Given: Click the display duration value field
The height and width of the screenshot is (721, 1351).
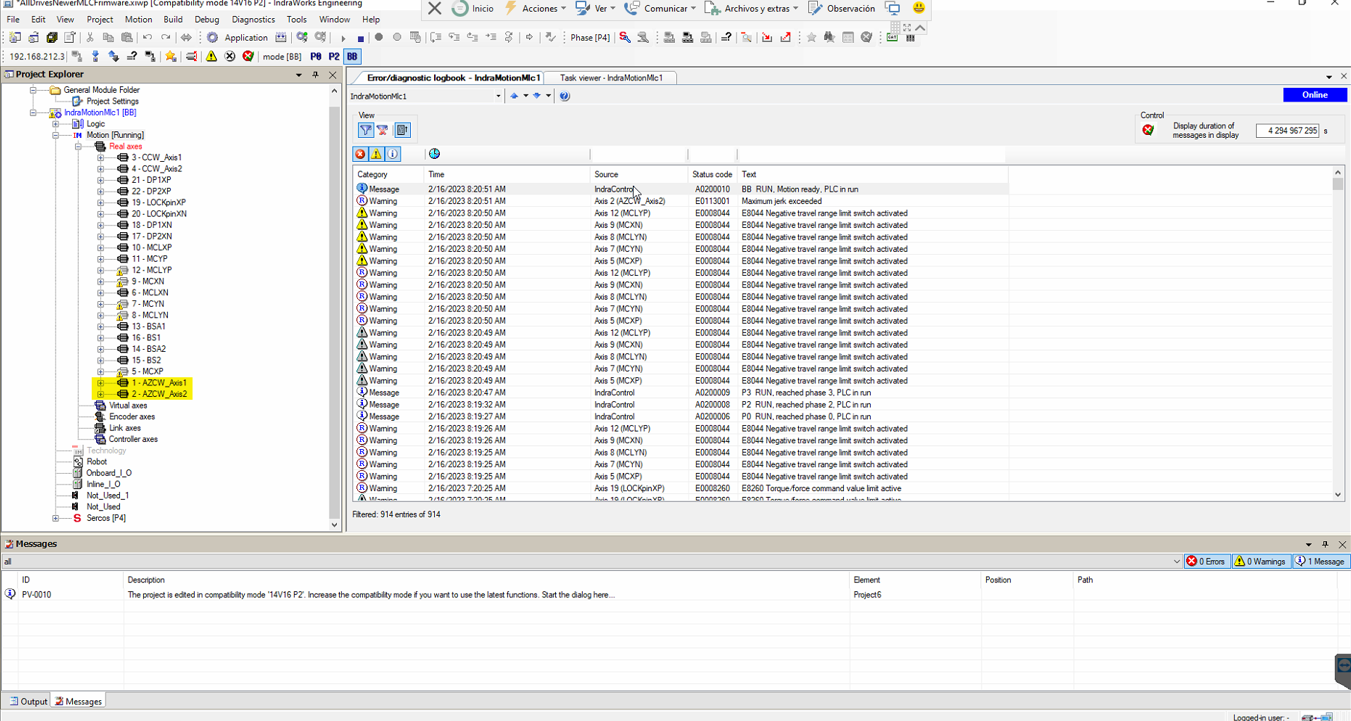Looking at the screenshot, I should pos(1288,130).
